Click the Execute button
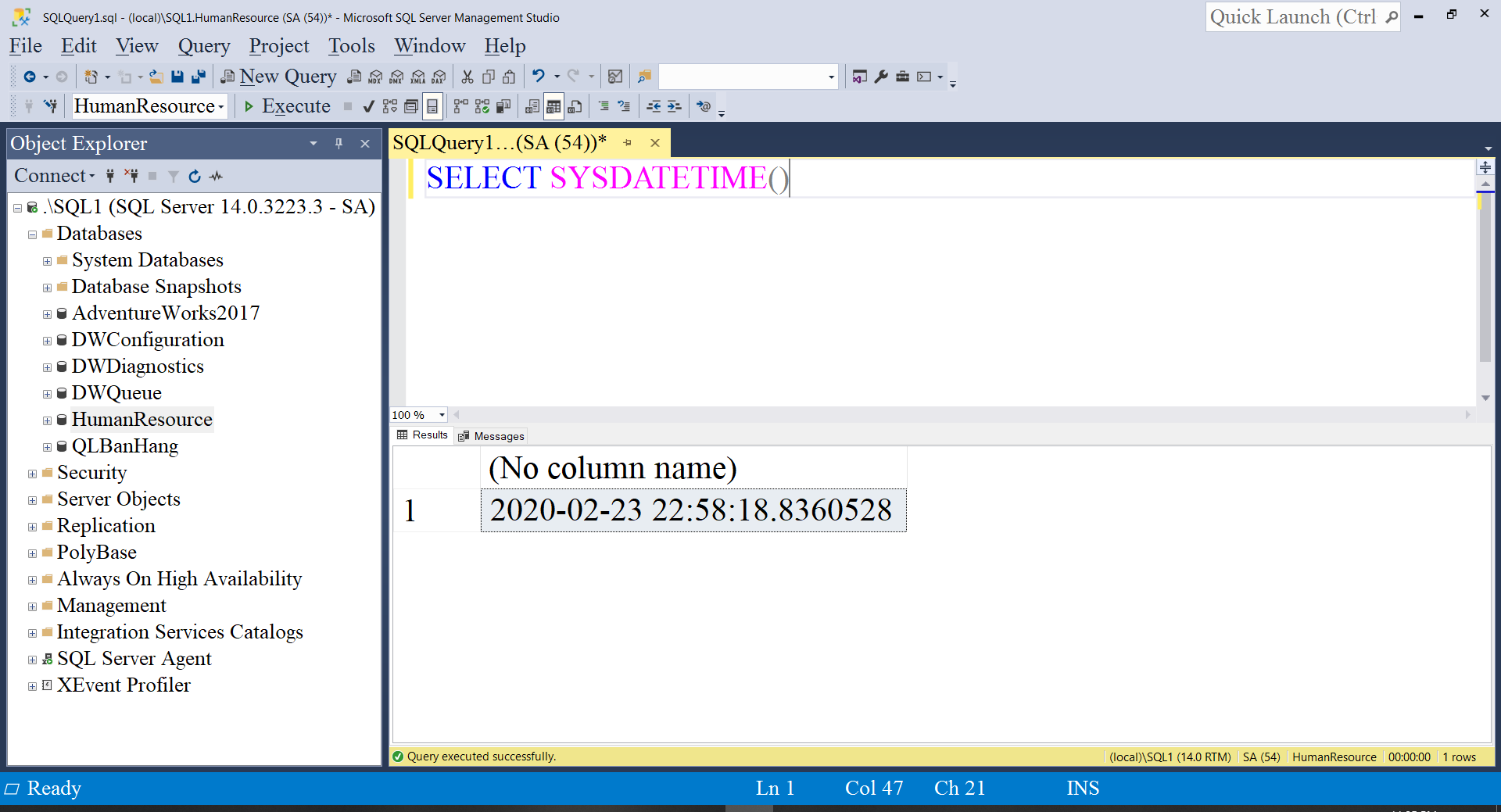 click(x=287, y=106)
